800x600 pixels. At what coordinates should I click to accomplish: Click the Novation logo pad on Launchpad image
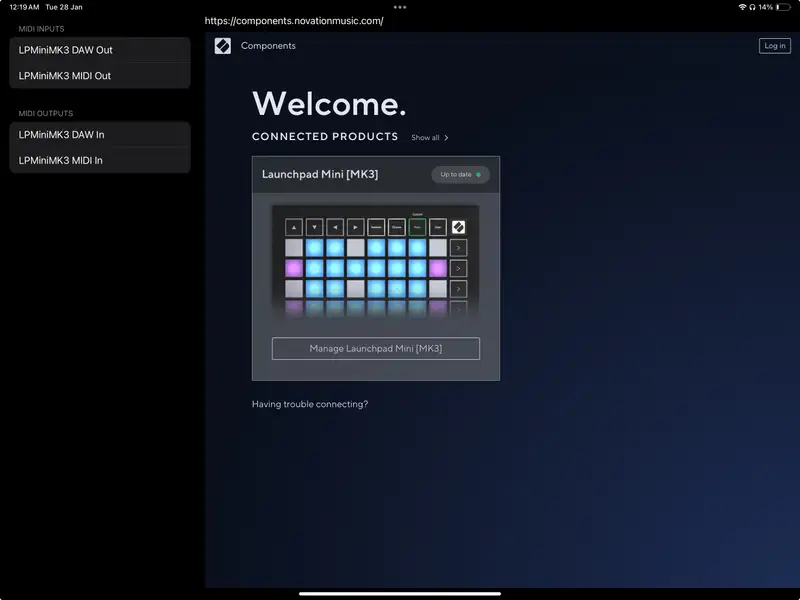(458, 228)
